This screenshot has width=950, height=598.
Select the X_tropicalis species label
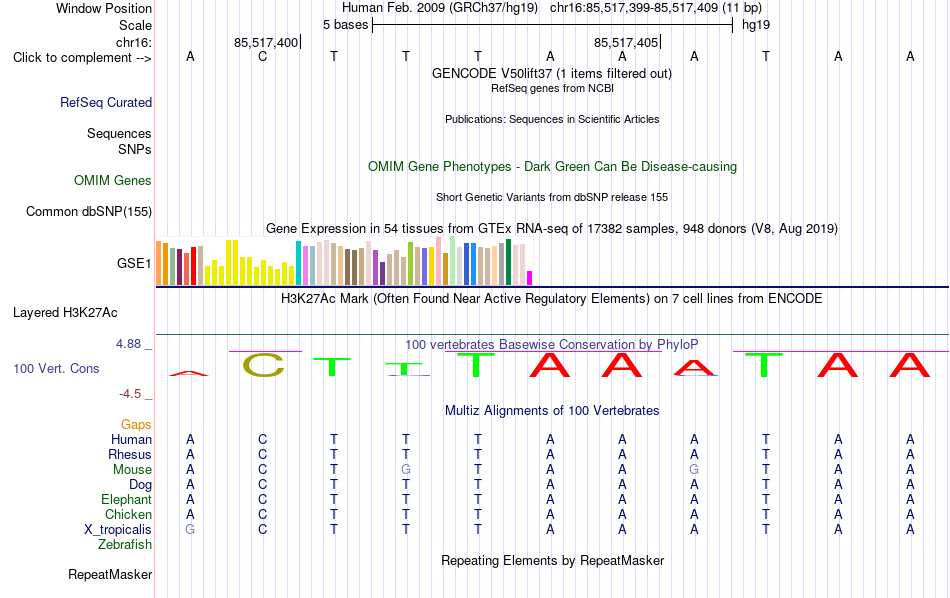pos(118,530)
